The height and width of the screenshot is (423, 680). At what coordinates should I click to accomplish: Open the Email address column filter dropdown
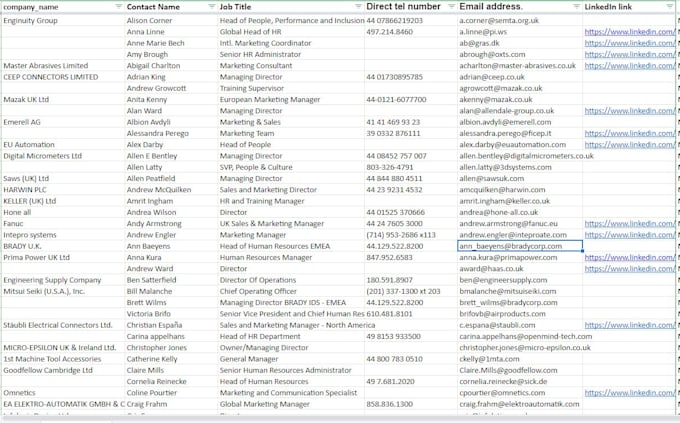click(x=576, y=7)
